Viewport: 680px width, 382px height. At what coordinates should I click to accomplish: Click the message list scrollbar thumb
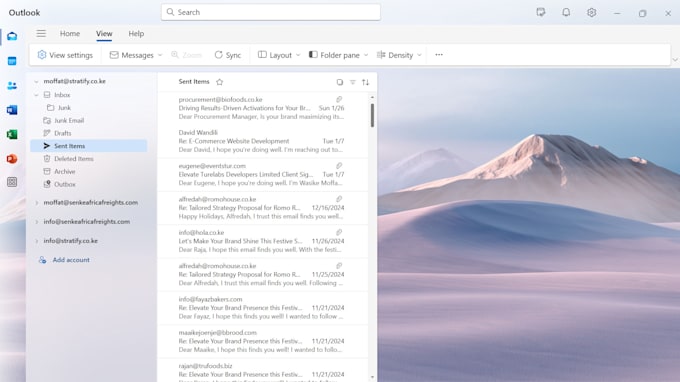pyautogui.click(x=372, y=115)
